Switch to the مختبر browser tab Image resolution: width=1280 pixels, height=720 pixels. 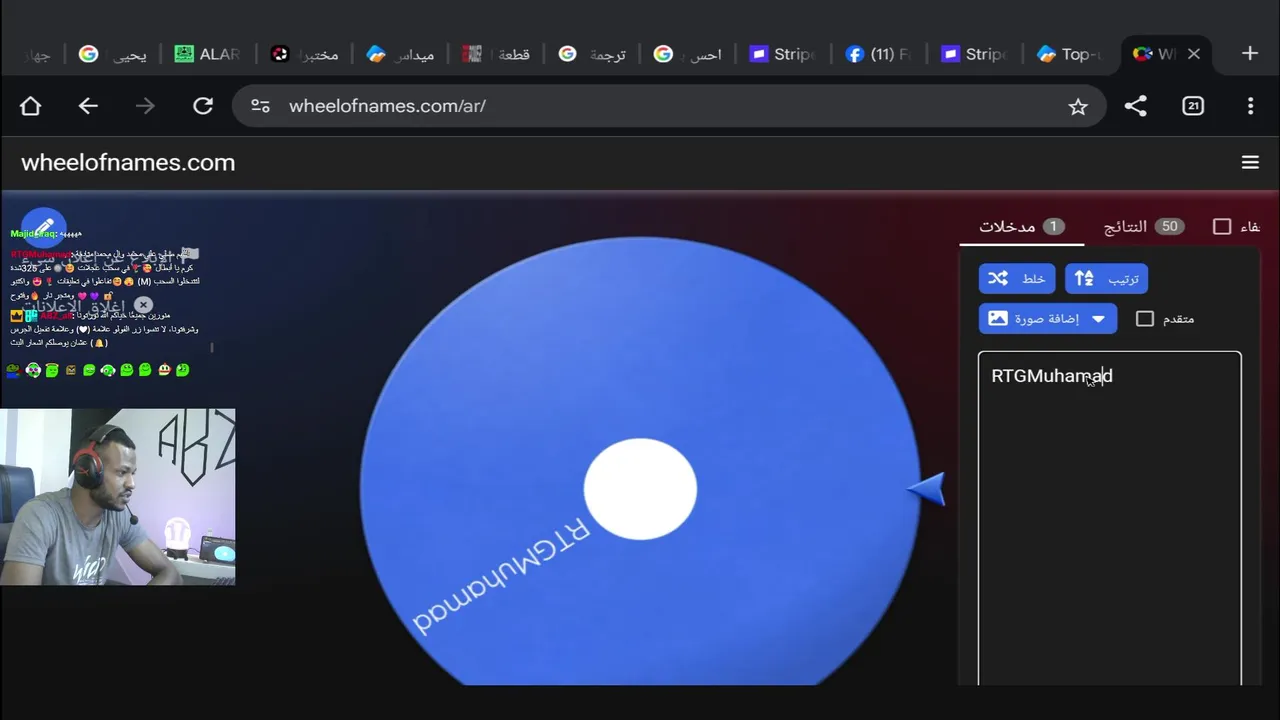[304, 54]
